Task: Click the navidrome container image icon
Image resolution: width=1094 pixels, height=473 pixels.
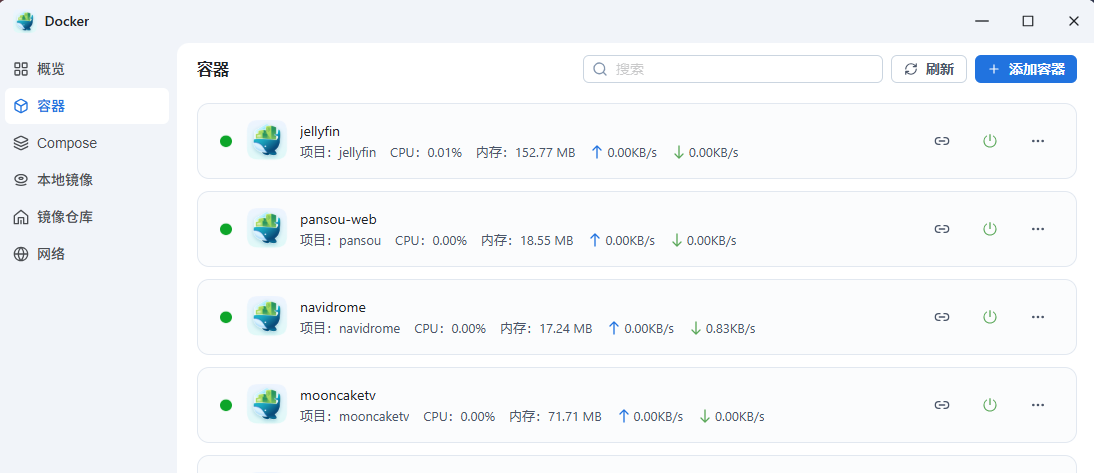Action: 267,317
